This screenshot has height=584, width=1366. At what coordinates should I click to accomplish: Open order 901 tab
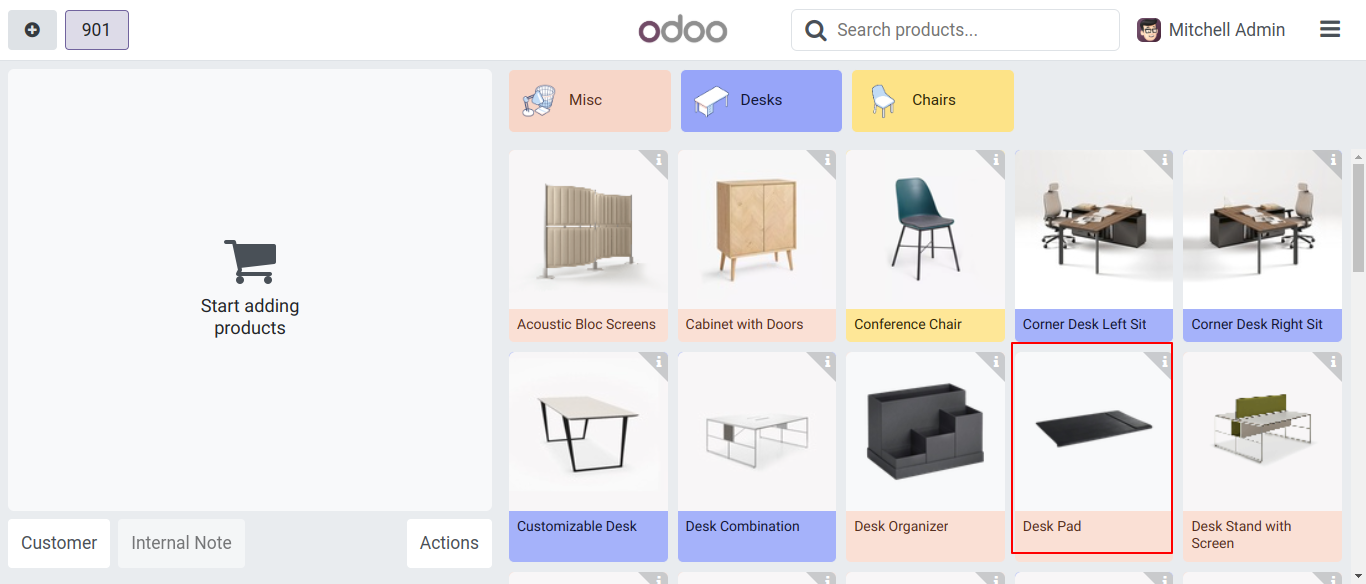click(96, 30)
